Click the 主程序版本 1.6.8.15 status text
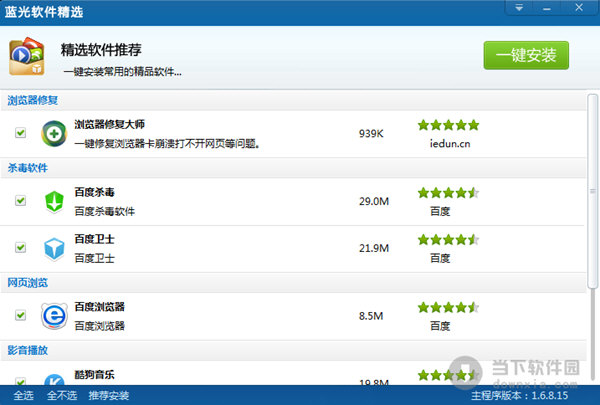The image size is (600, 405). [x=520, y=395]
